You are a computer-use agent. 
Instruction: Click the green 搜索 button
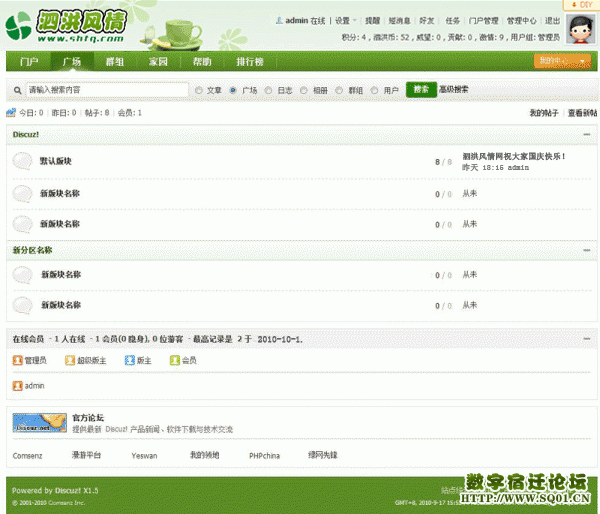421,90
